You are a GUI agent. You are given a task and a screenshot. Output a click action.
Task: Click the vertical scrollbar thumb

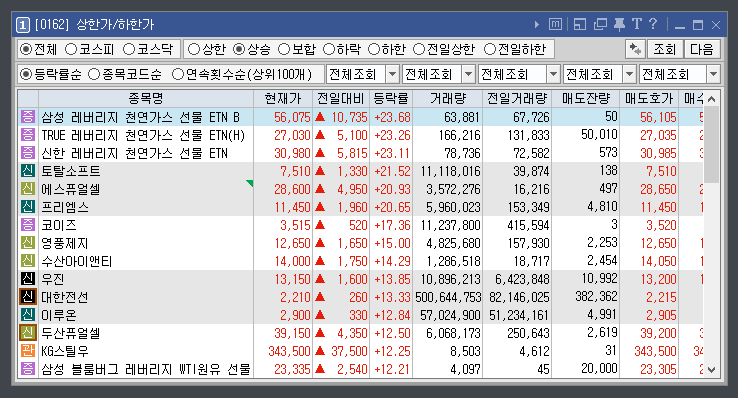[712, 145]
